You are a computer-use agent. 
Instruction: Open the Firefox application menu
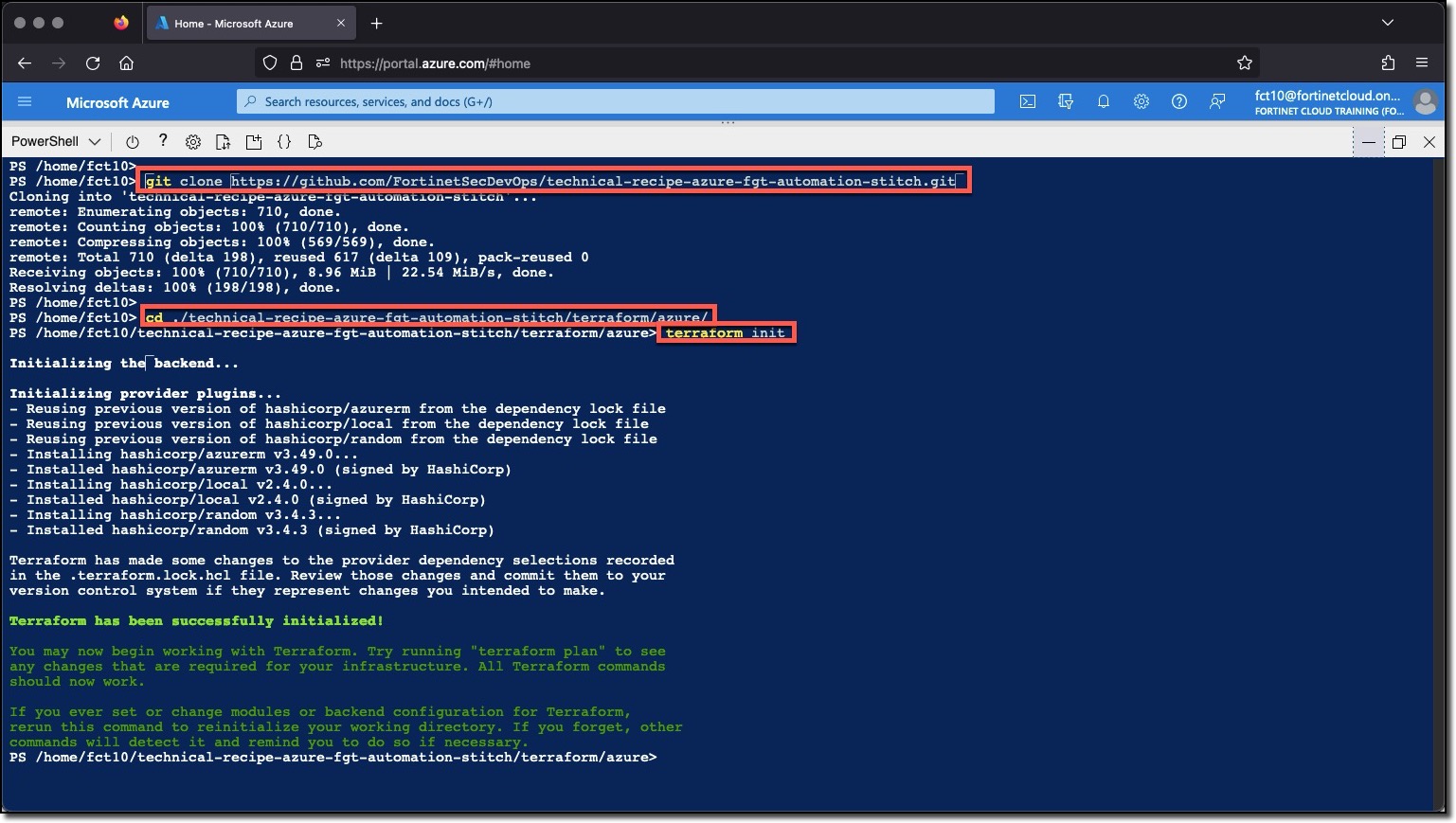1422,63
